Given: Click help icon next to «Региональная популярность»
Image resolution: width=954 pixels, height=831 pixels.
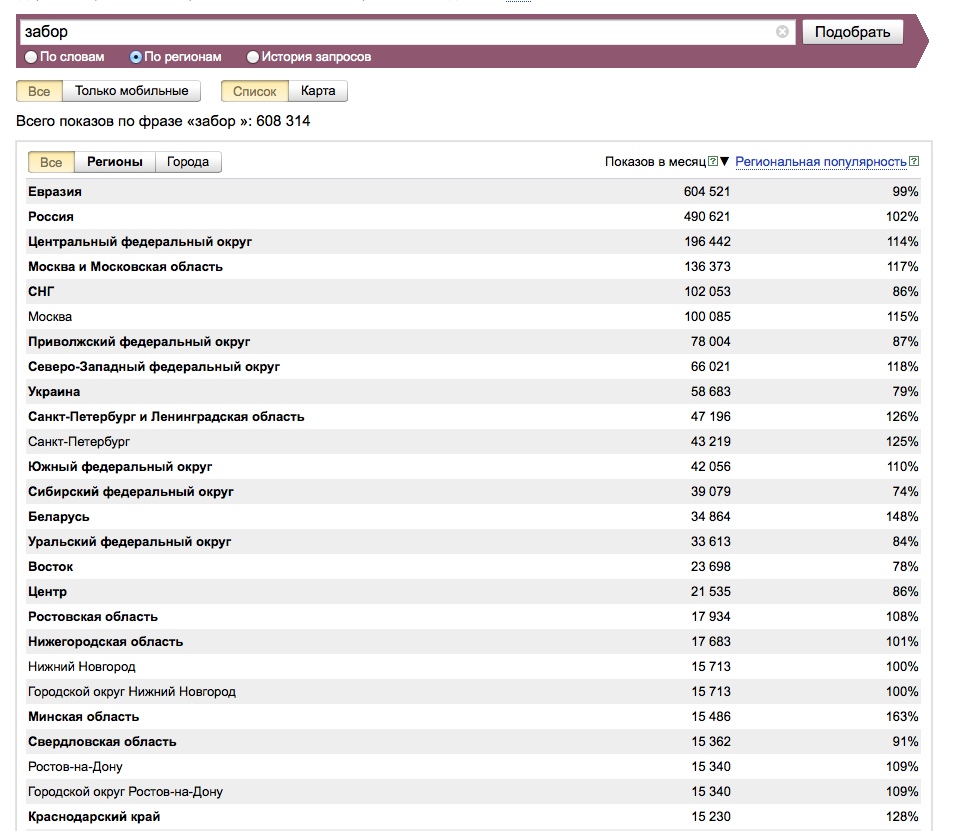Looking at the screenshot, I should pos(914,162).
